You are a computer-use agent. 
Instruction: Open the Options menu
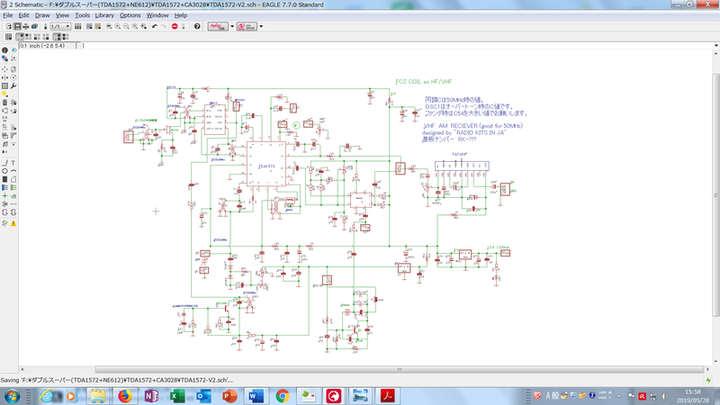click(x=130, y=16)
